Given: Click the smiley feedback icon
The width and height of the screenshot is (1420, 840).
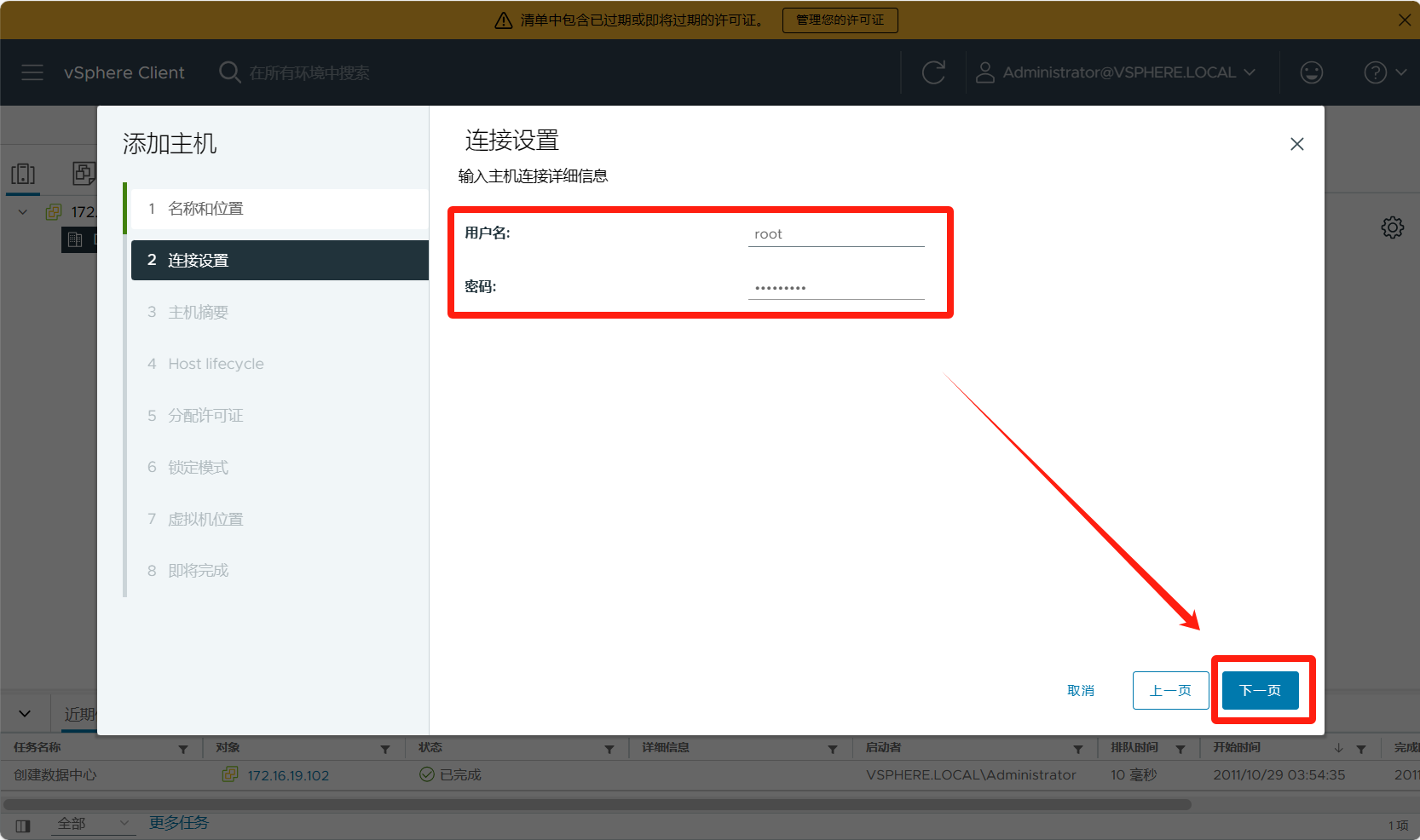Looking at the screenshot, I should pyautogui.click(x=1311, y=72).
